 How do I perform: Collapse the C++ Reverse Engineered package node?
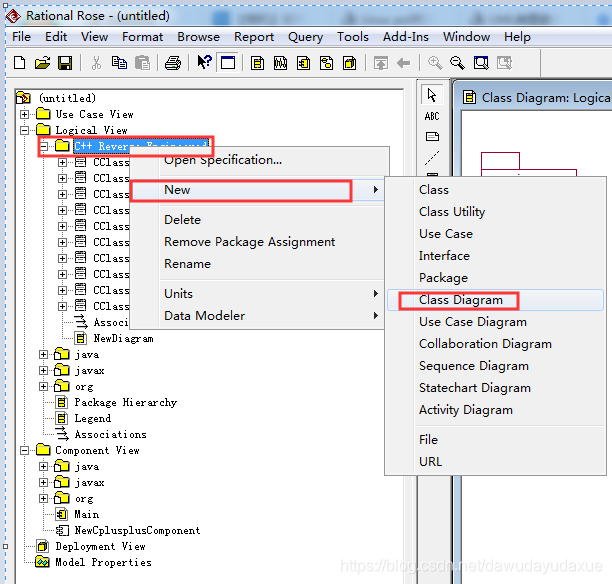tap(44, 146)
